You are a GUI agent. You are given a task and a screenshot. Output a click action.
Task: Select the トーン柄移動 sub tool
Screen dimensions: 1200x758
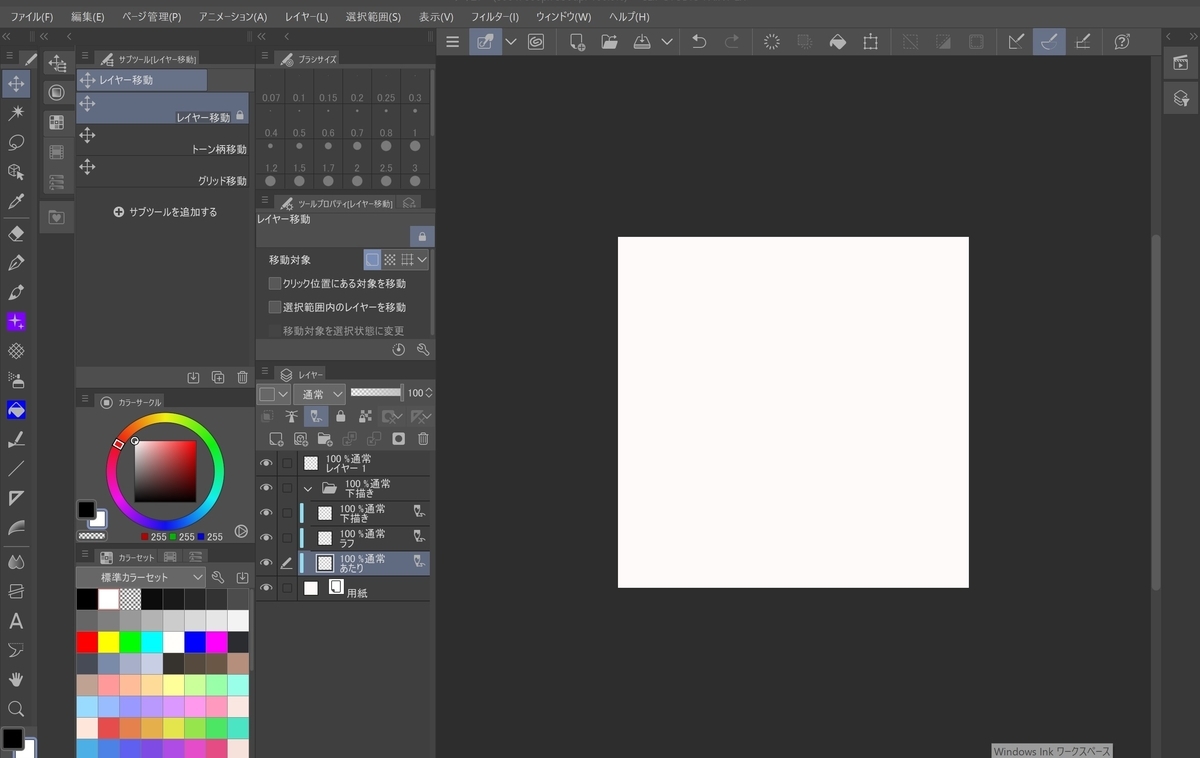click(162, 142)
